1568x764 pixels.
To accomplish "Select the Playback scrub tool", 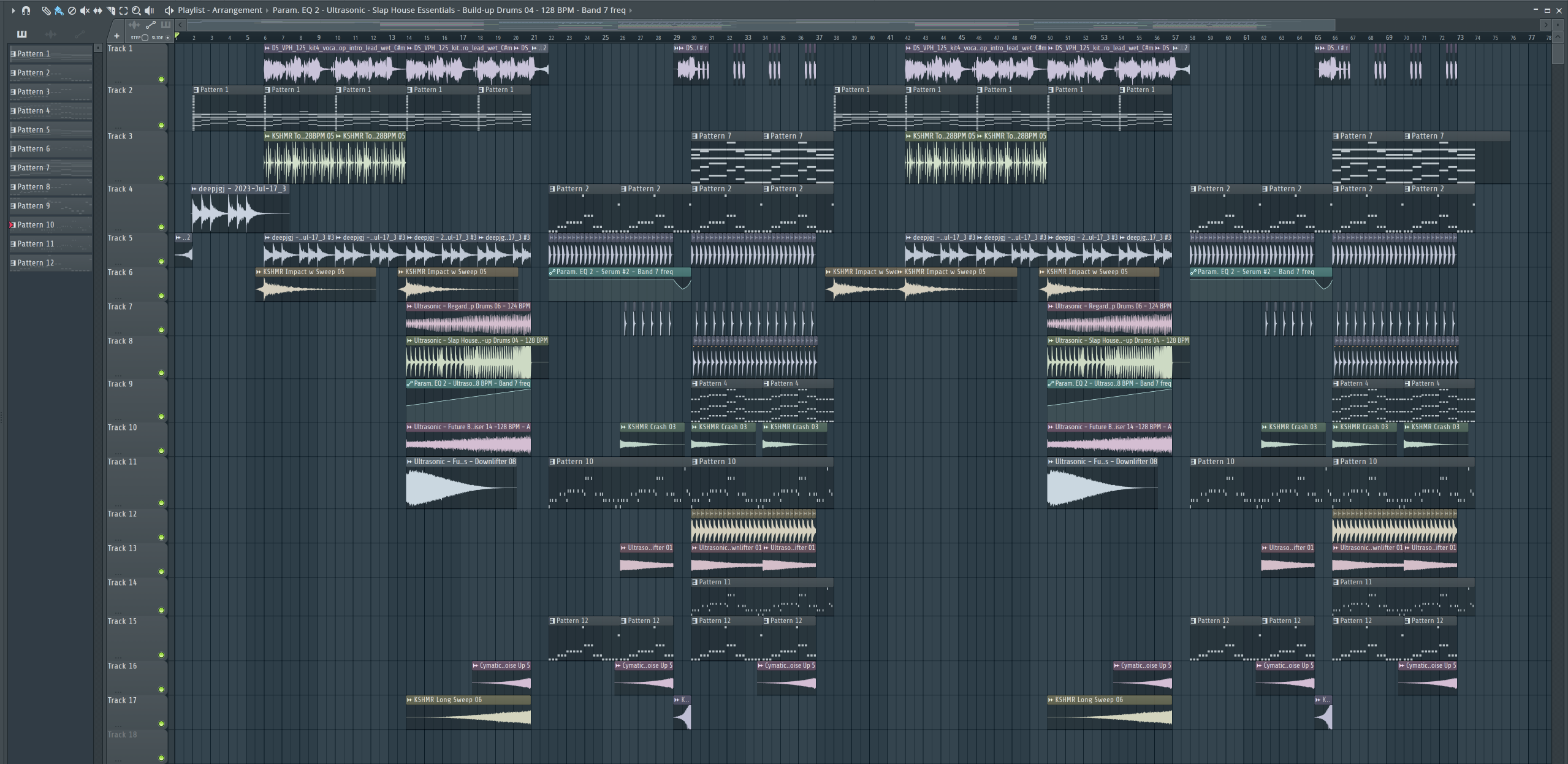I will click(149, 10).
